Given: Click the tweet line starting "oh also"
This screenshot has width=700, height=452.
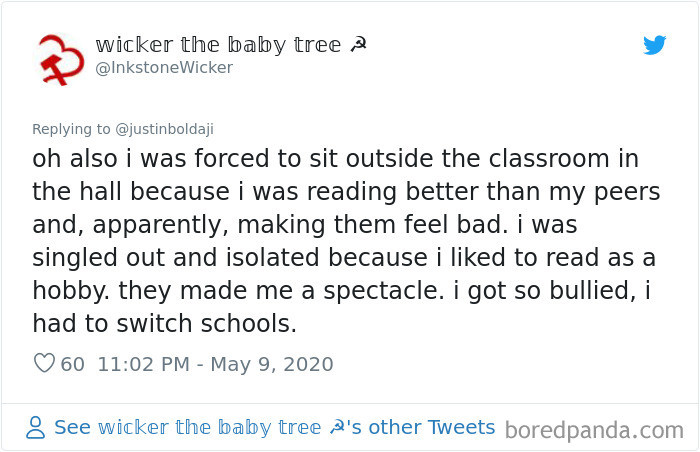Looking at the screenshot, I should [x=335, y=159].
